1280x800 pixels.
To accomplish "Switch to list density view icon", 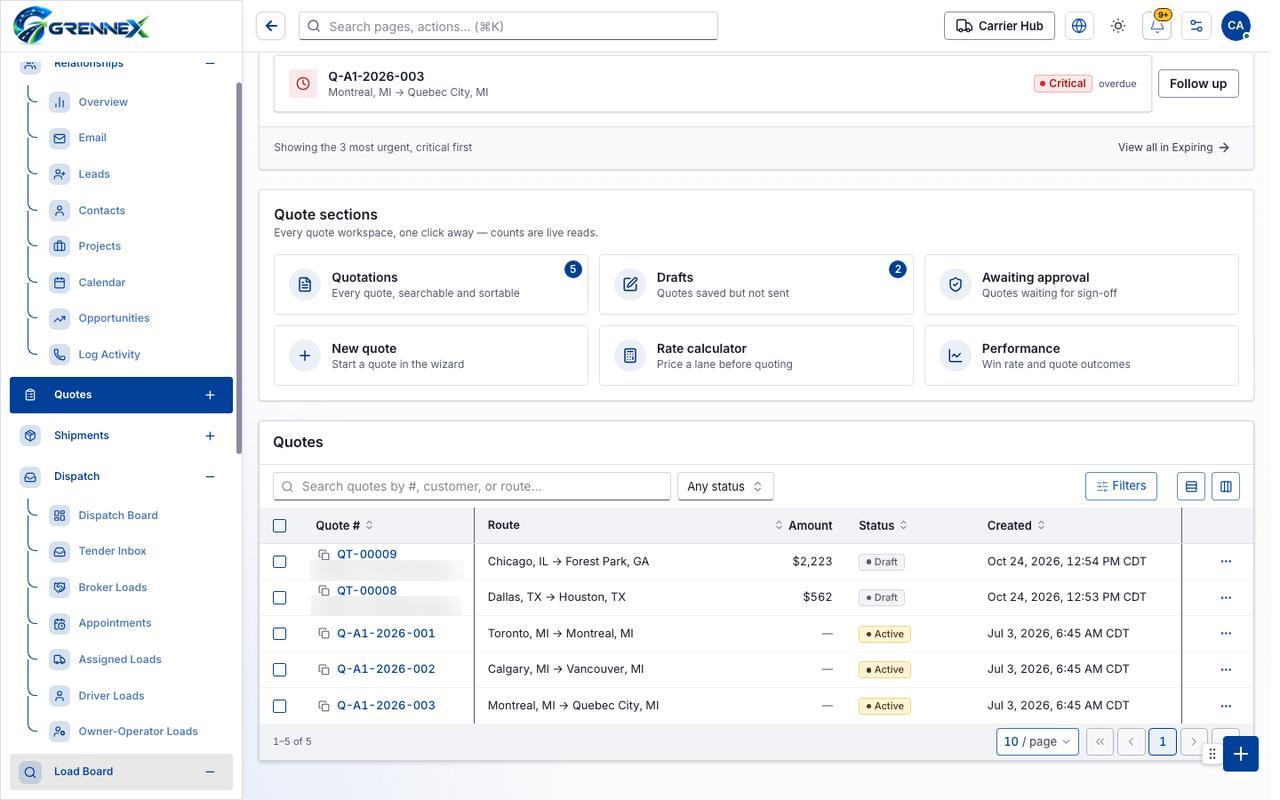I will pos(1191,486).
